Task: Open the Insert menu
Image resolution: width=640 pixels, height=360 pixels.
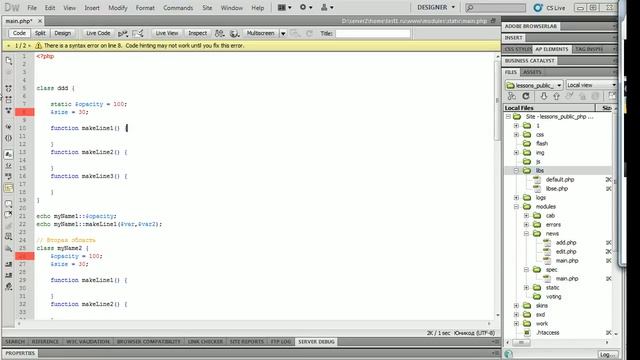Action: (92, 8)
